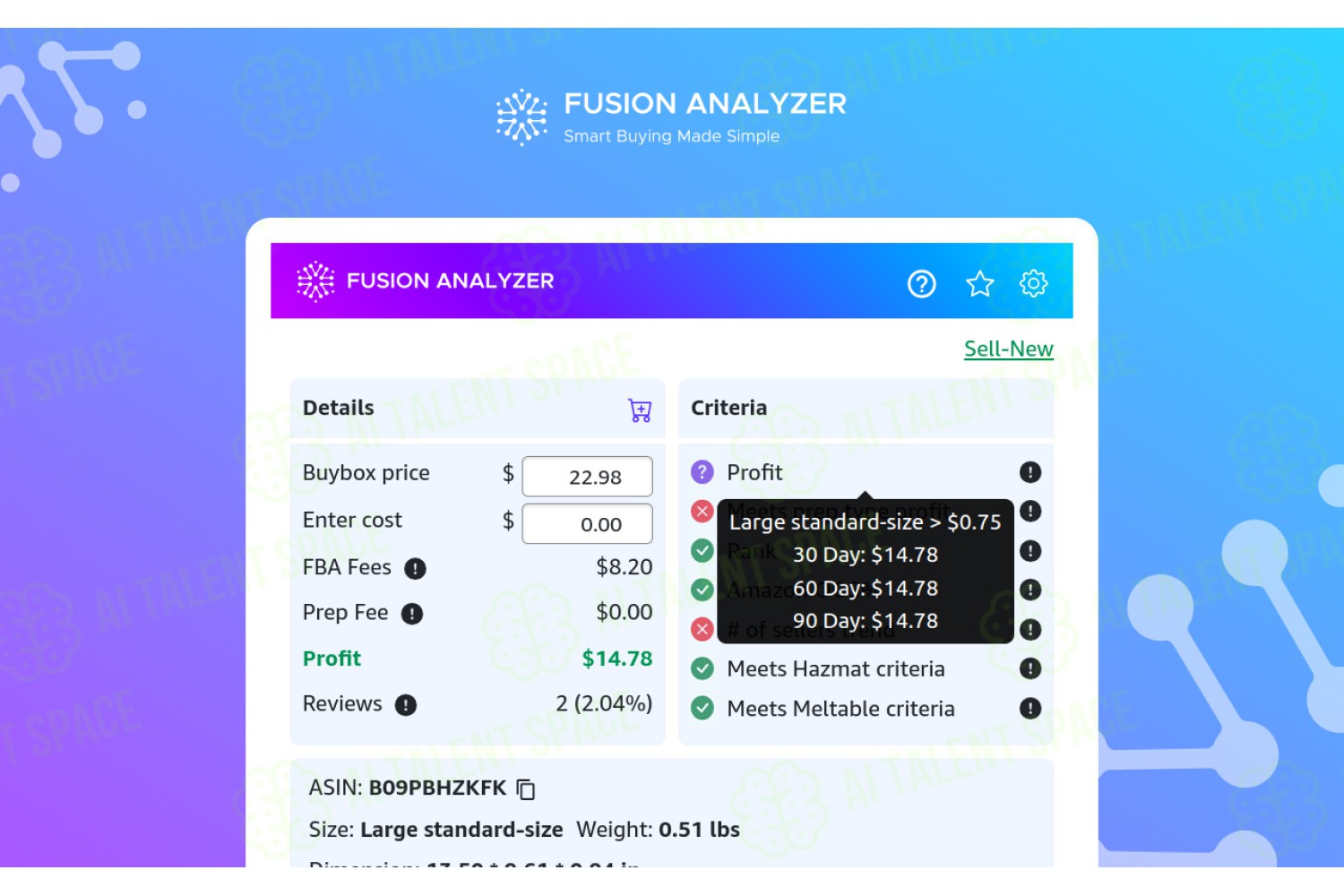
Task: Open the settings gear icon
Action: click(x=1033, y=283)
